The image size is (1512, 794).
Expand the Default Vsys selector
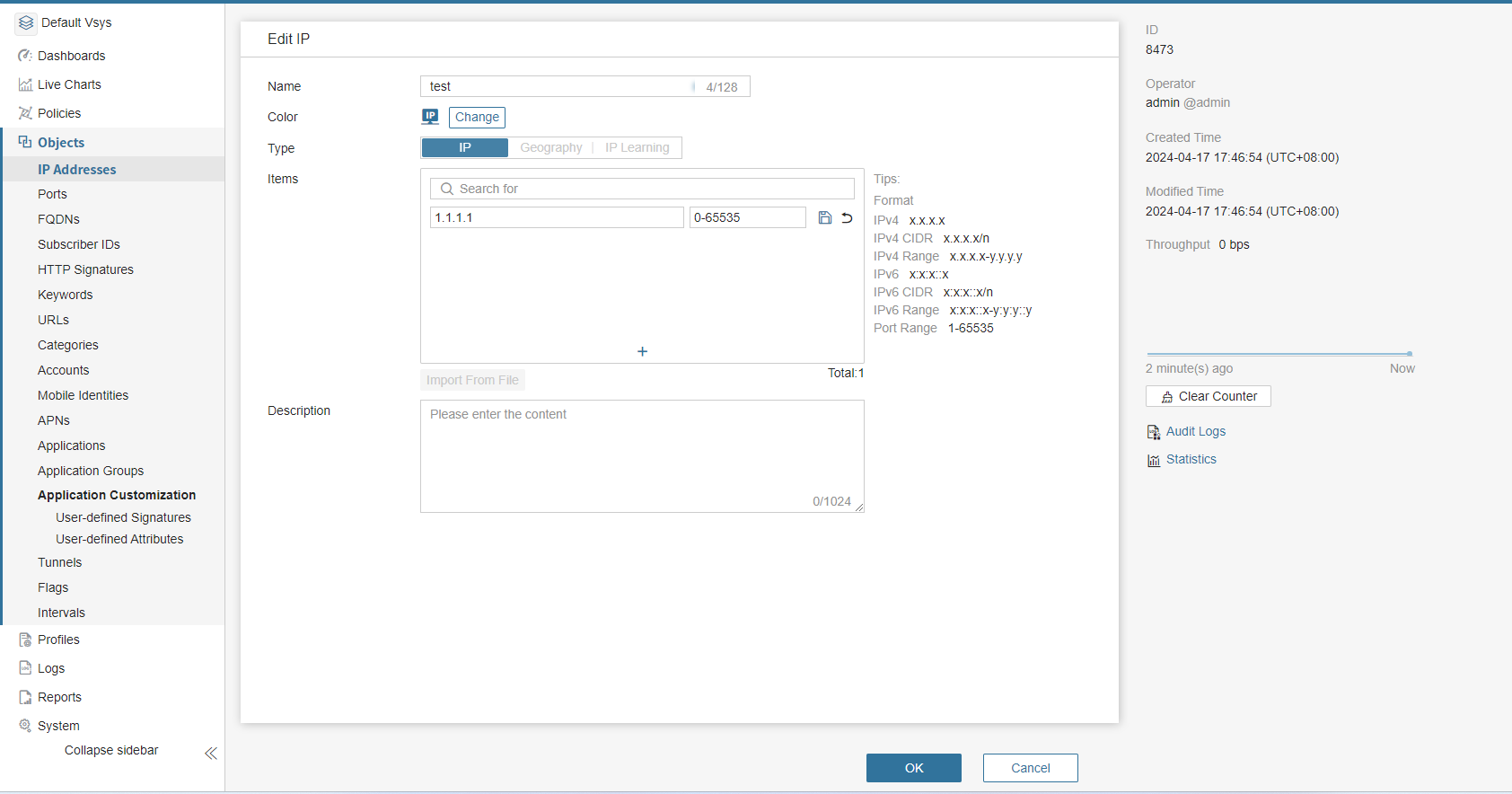click(76, 22)
